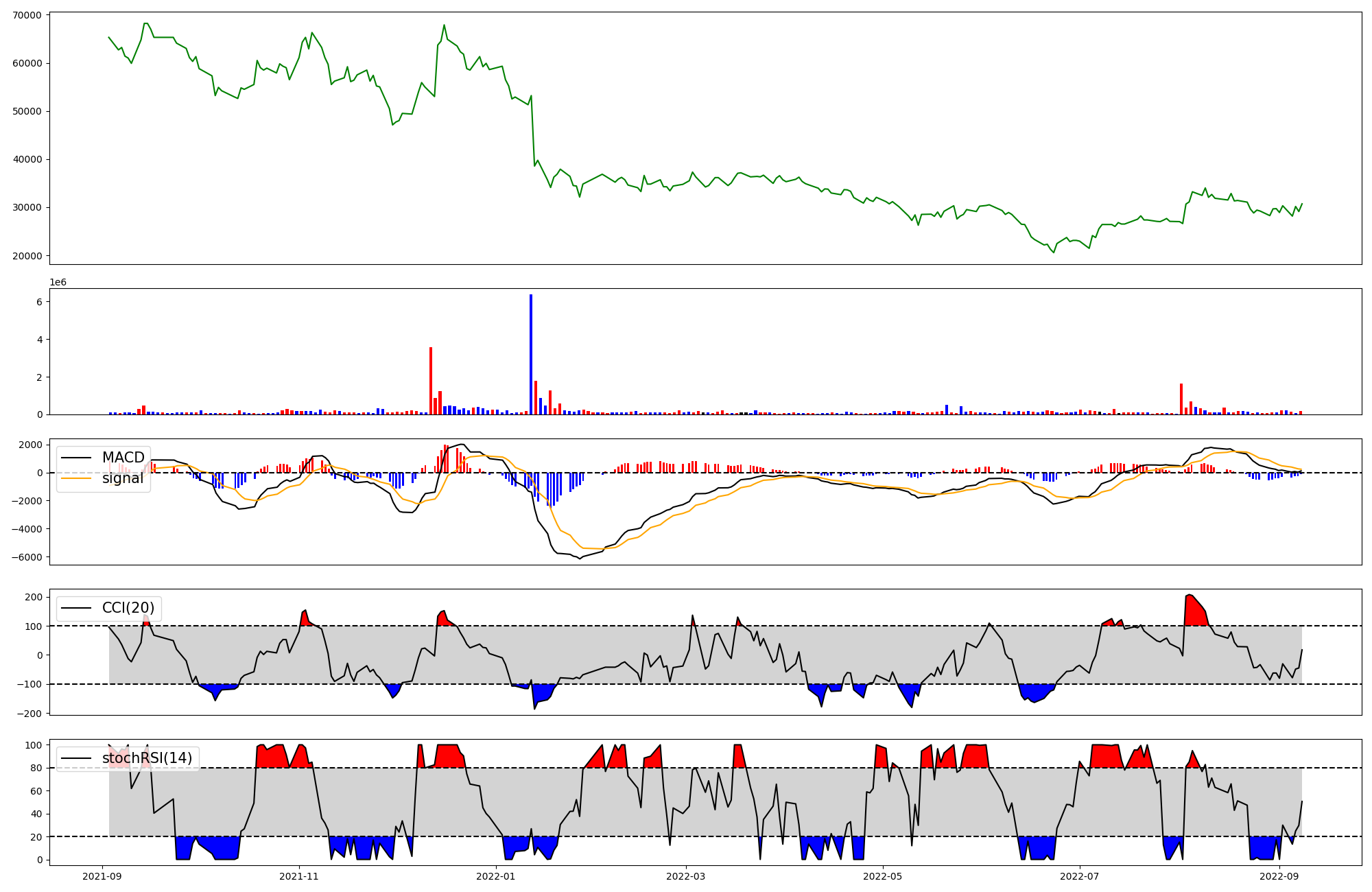Click the MACD legend label
The image size is (1372, 892).
point(123,458)
